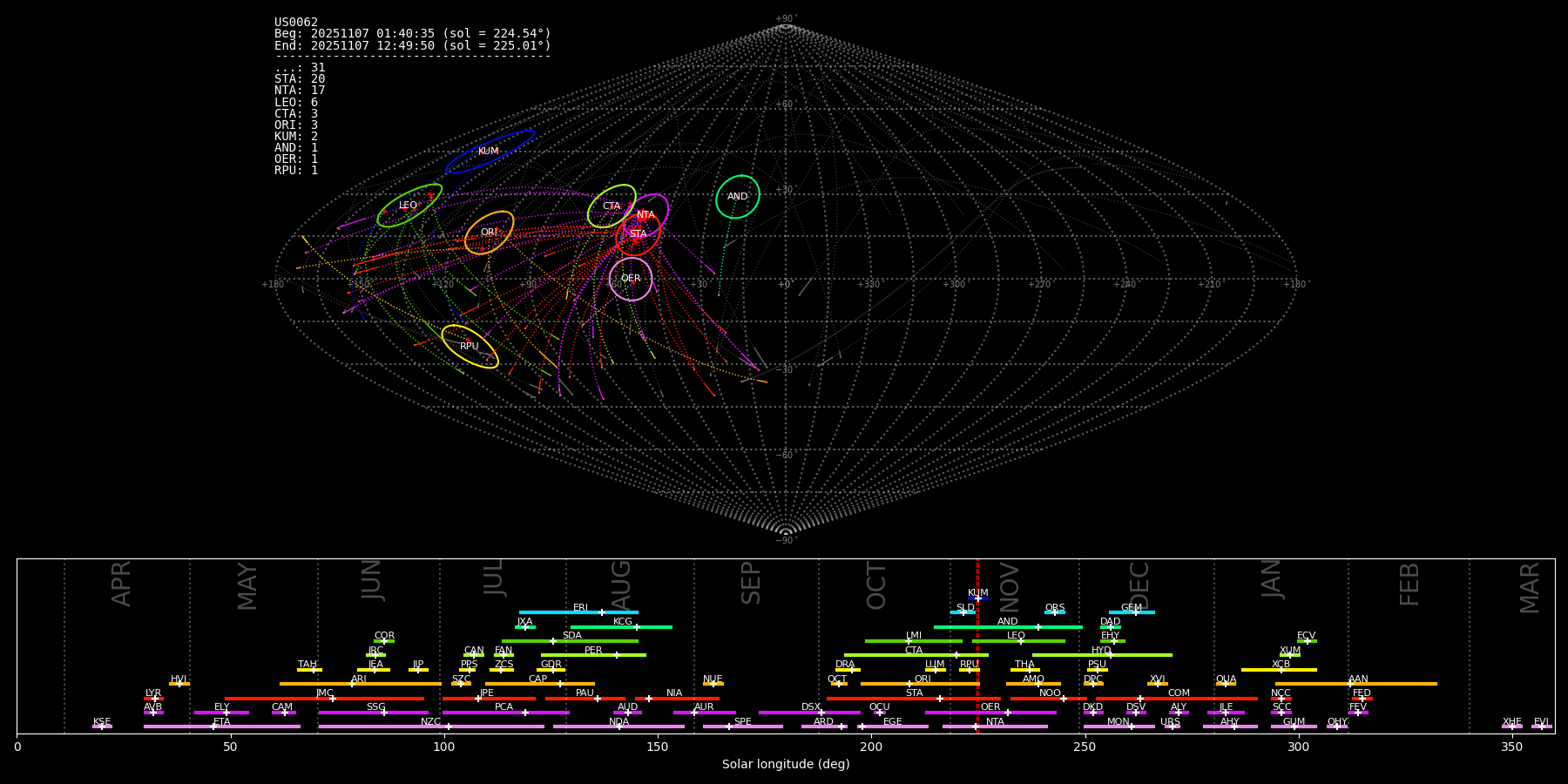Click the NZC shower bar in timeline
Viewport: 1568px width, 784px height.
coord(431,727)
